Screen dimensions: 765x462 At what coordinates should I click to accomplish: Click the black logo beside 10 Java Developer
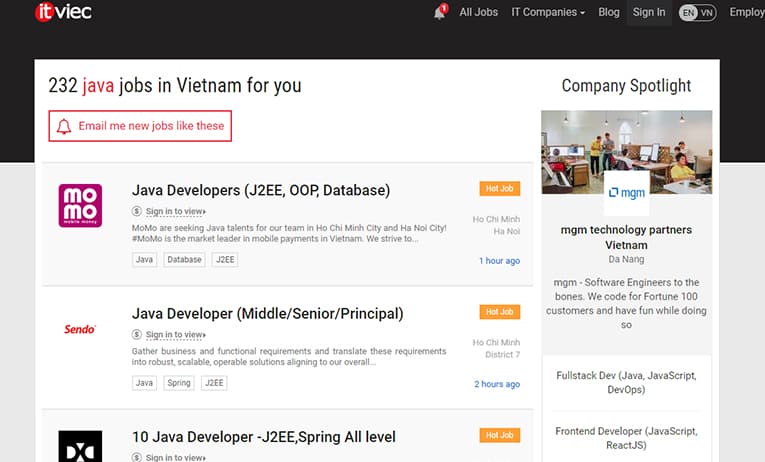80,446
